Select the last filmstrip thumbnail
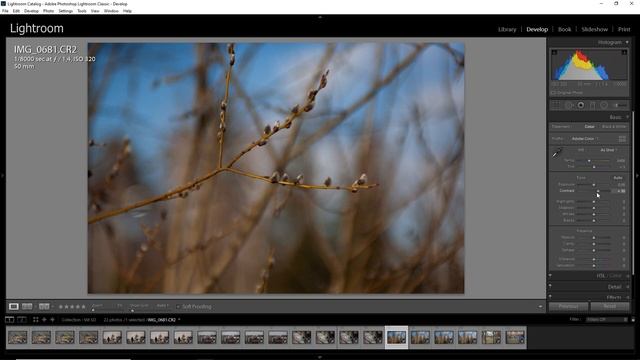This screenshot has height=360, width=640. click(x=515, y=337)
